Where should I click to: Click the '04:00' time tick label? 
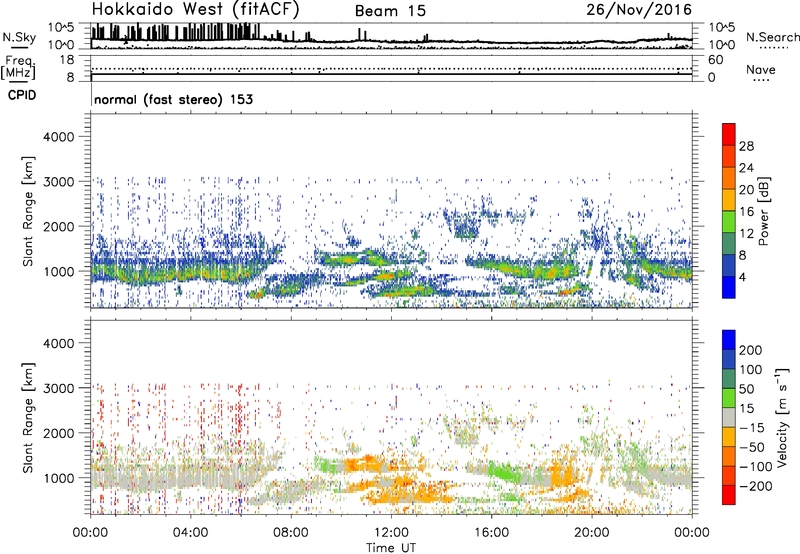tap(191, 533)
